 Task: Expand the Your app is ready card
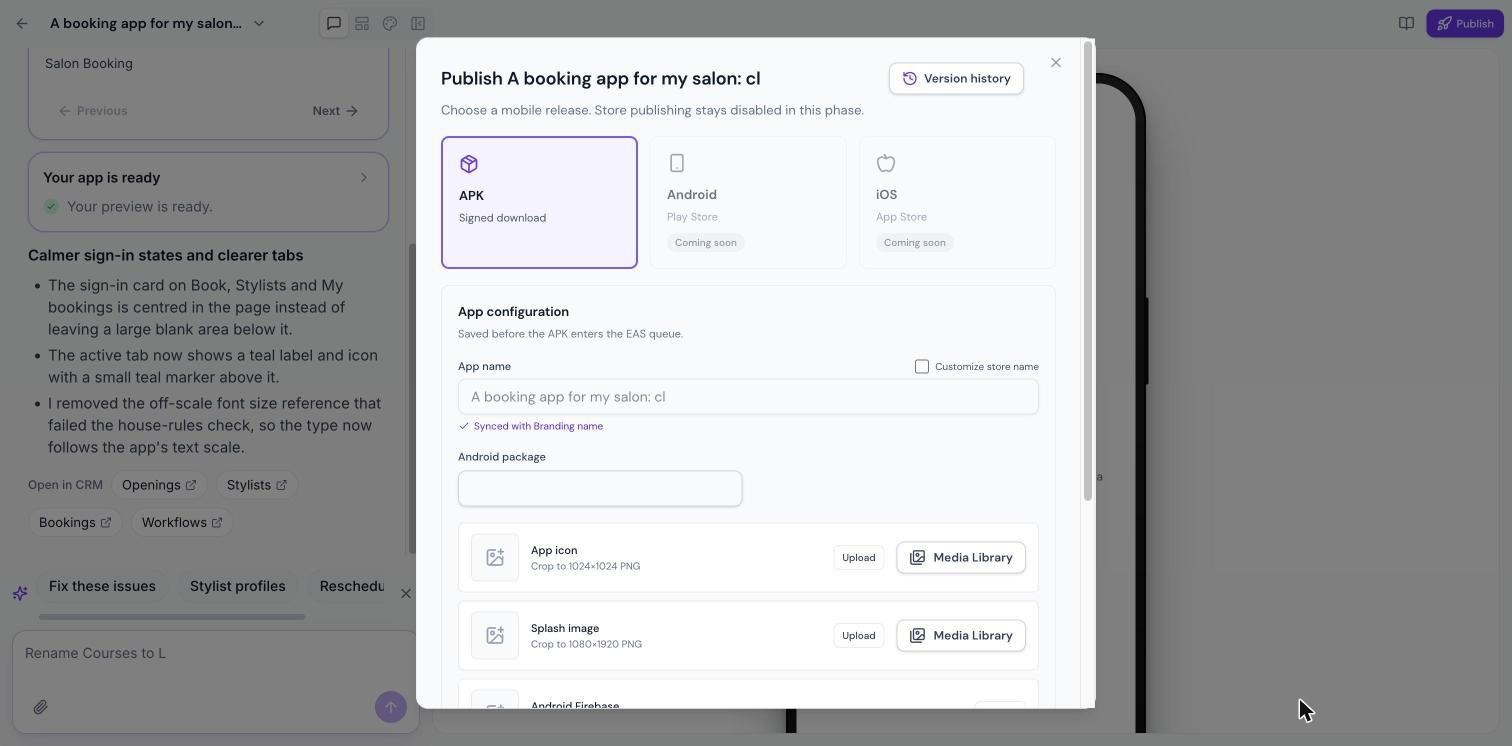(x=208, y=192)
